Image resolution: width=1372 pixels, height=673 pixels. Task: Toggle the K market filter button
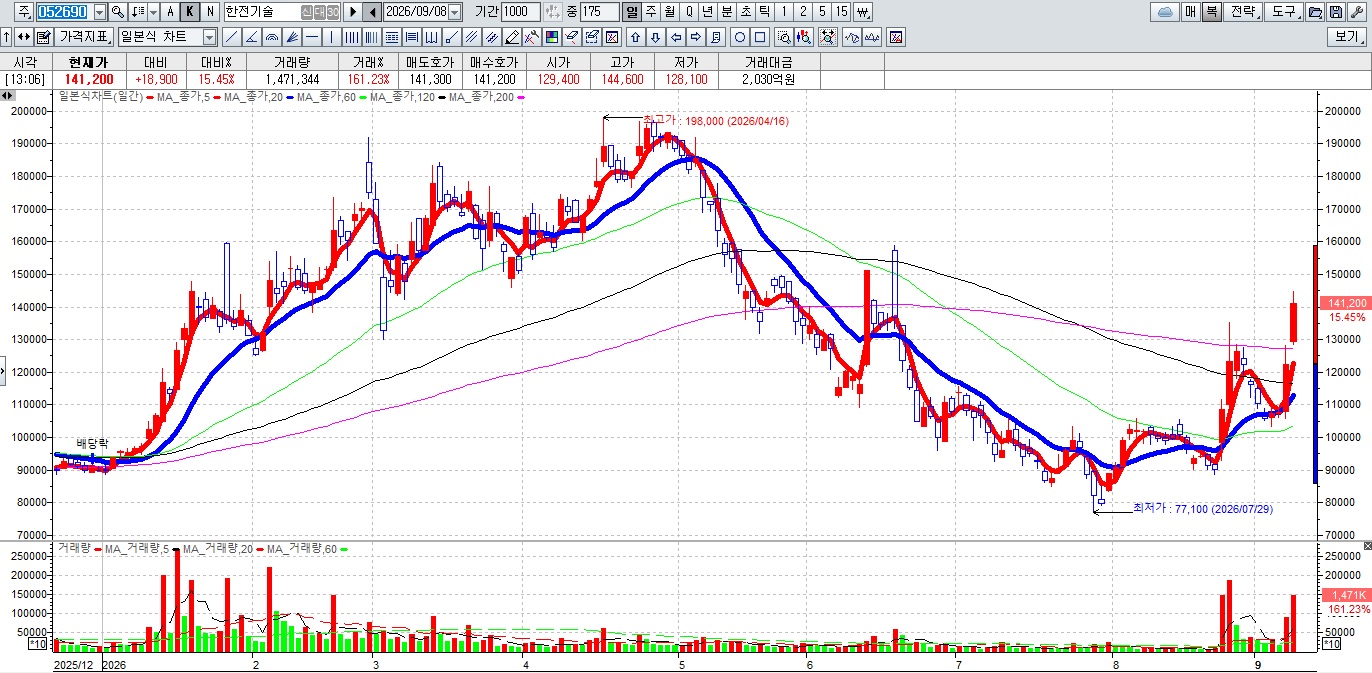190,12
